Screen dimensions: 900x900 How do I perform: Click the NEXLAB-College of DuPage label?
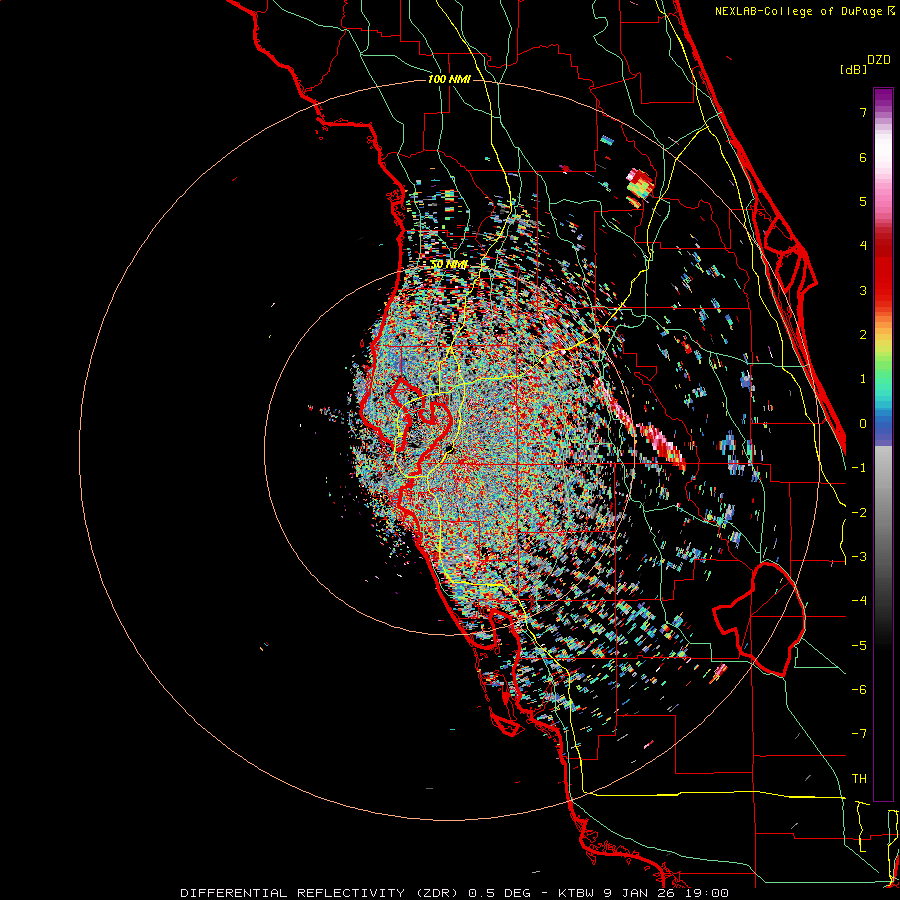pos(804,11)
